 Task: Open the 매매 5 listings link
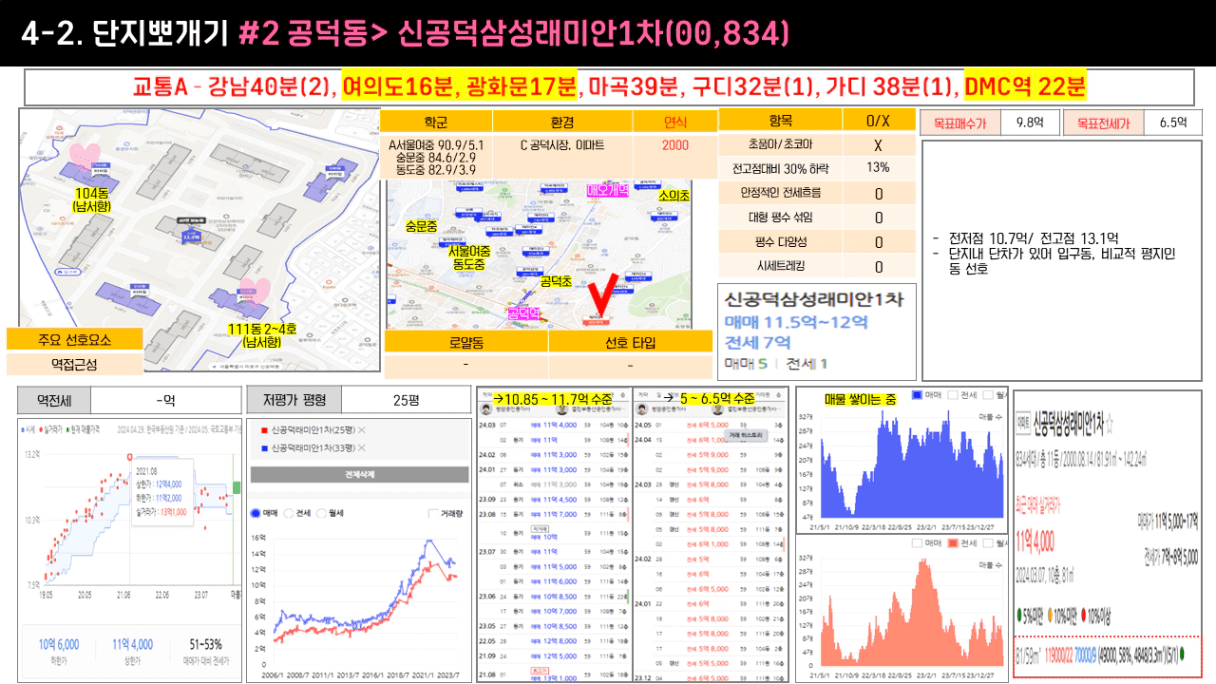tap(746, 363)
